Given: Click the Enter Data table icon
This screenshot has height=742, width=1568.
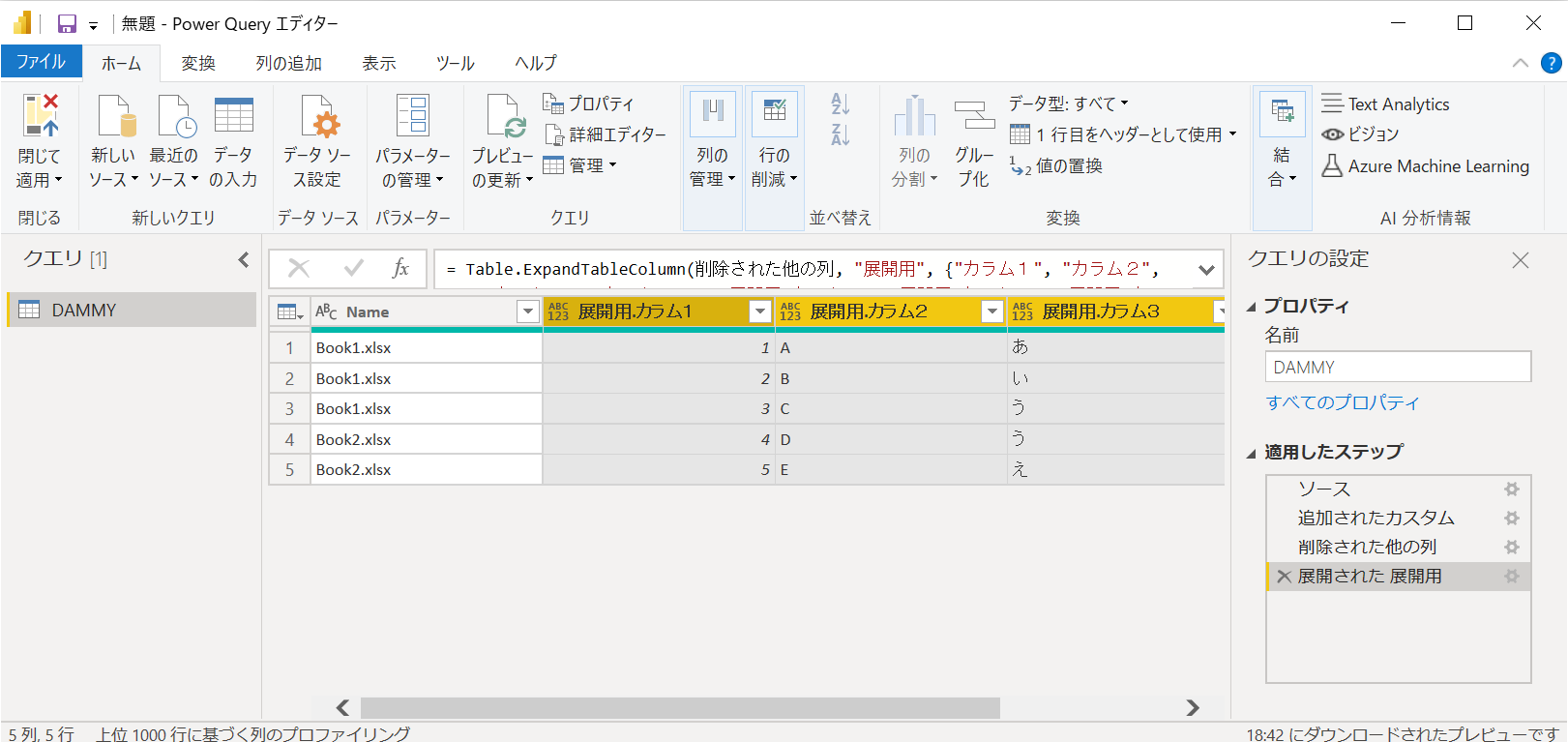Looking at the screenshot, I should (x=233, y=114).
